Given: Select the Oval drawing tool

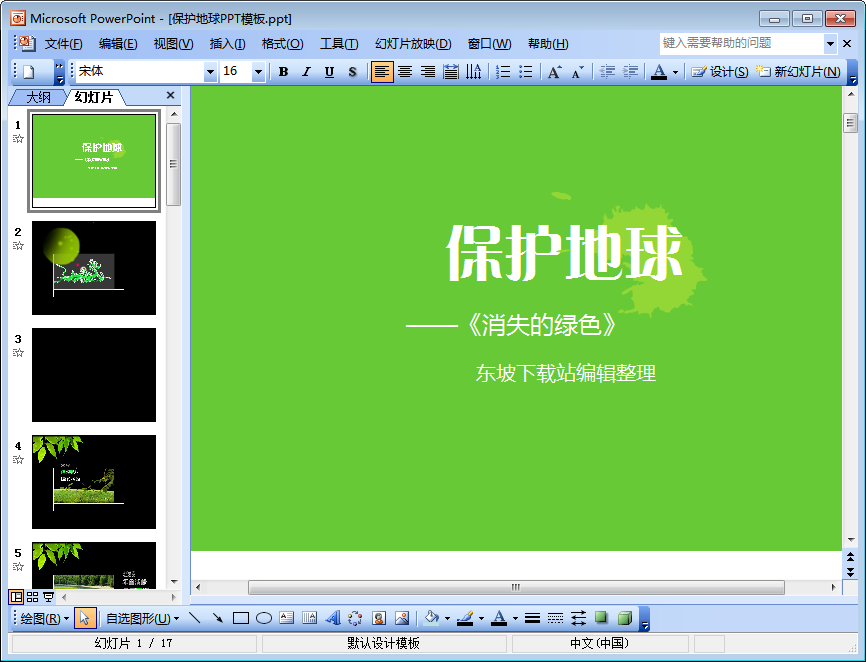Looking at the screenshot, I should pos(264,618).
